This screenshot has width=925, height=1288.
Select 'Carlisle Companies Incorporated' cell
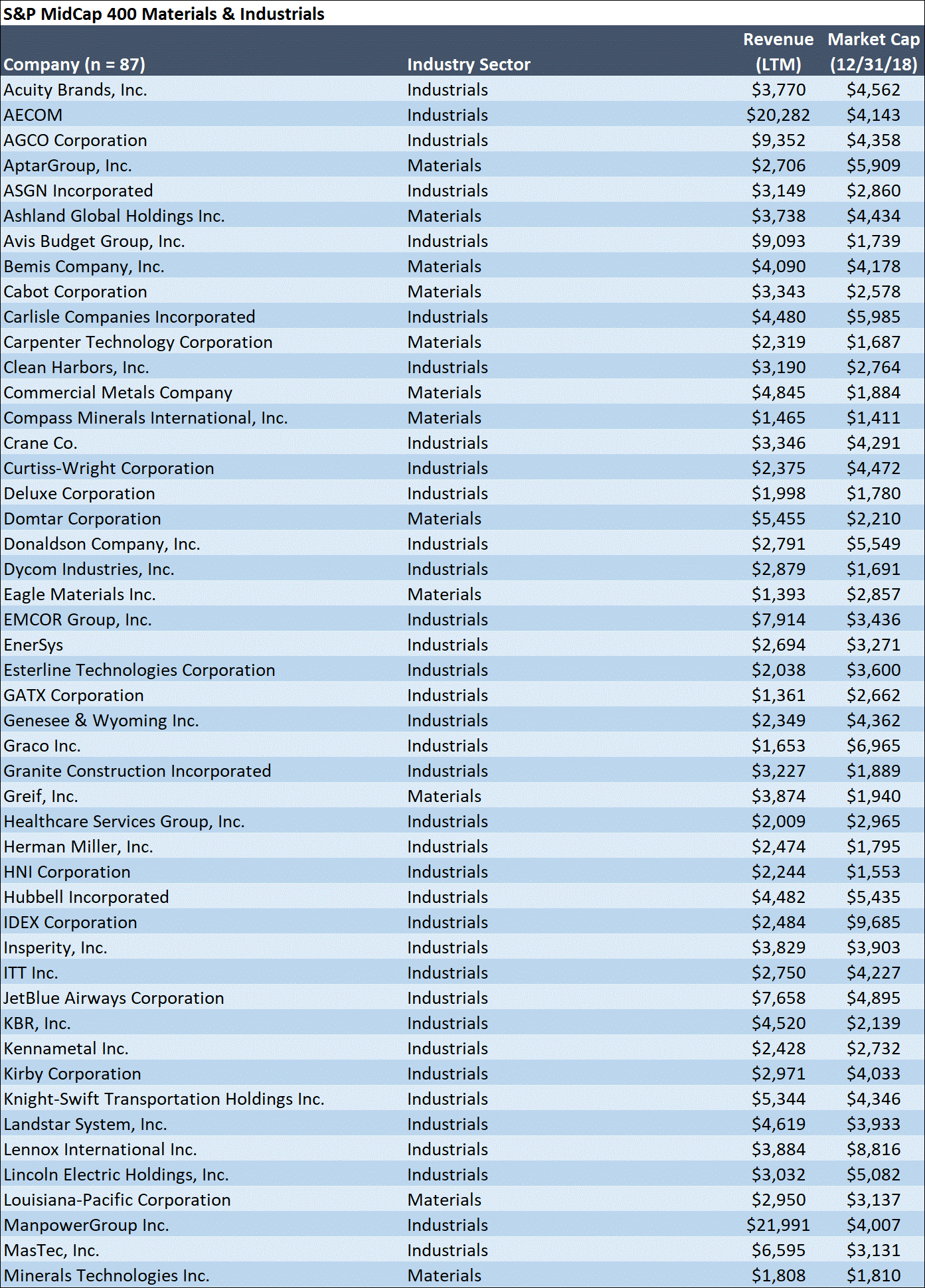click(129, 317)
